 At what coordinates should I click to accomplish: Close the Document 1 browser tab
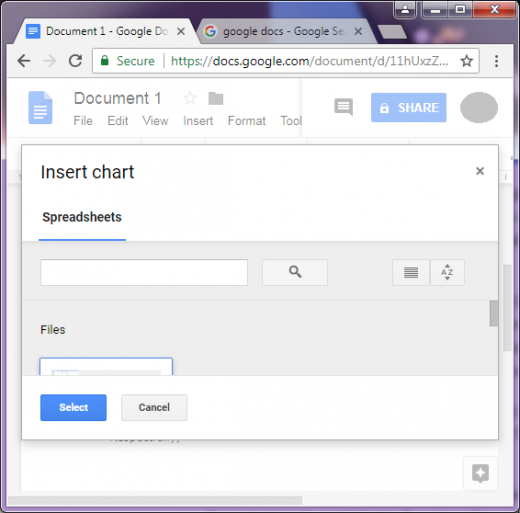(181, 32)
